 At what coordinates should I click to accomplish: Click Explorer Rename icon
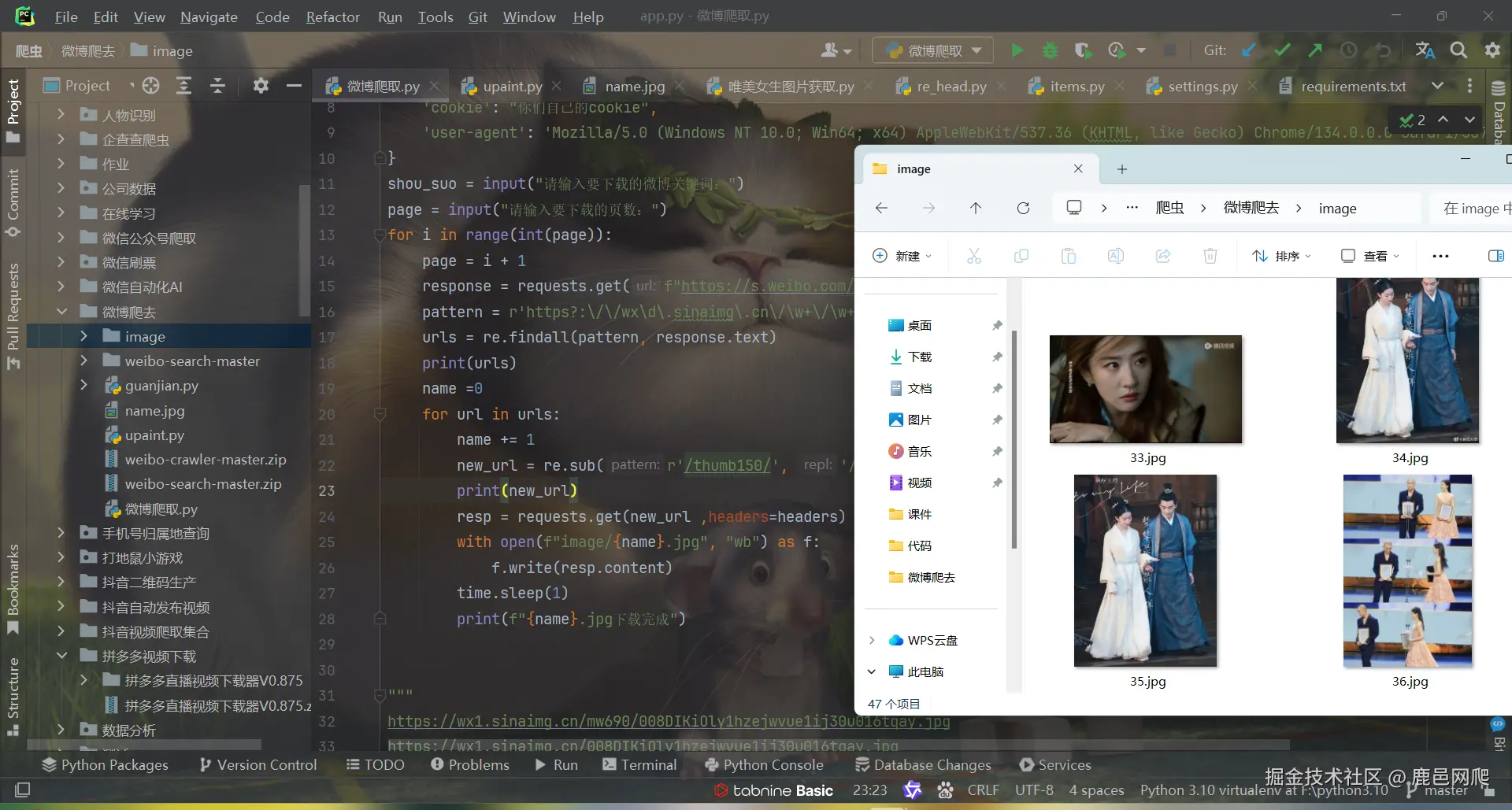(x=1116, y=256)
